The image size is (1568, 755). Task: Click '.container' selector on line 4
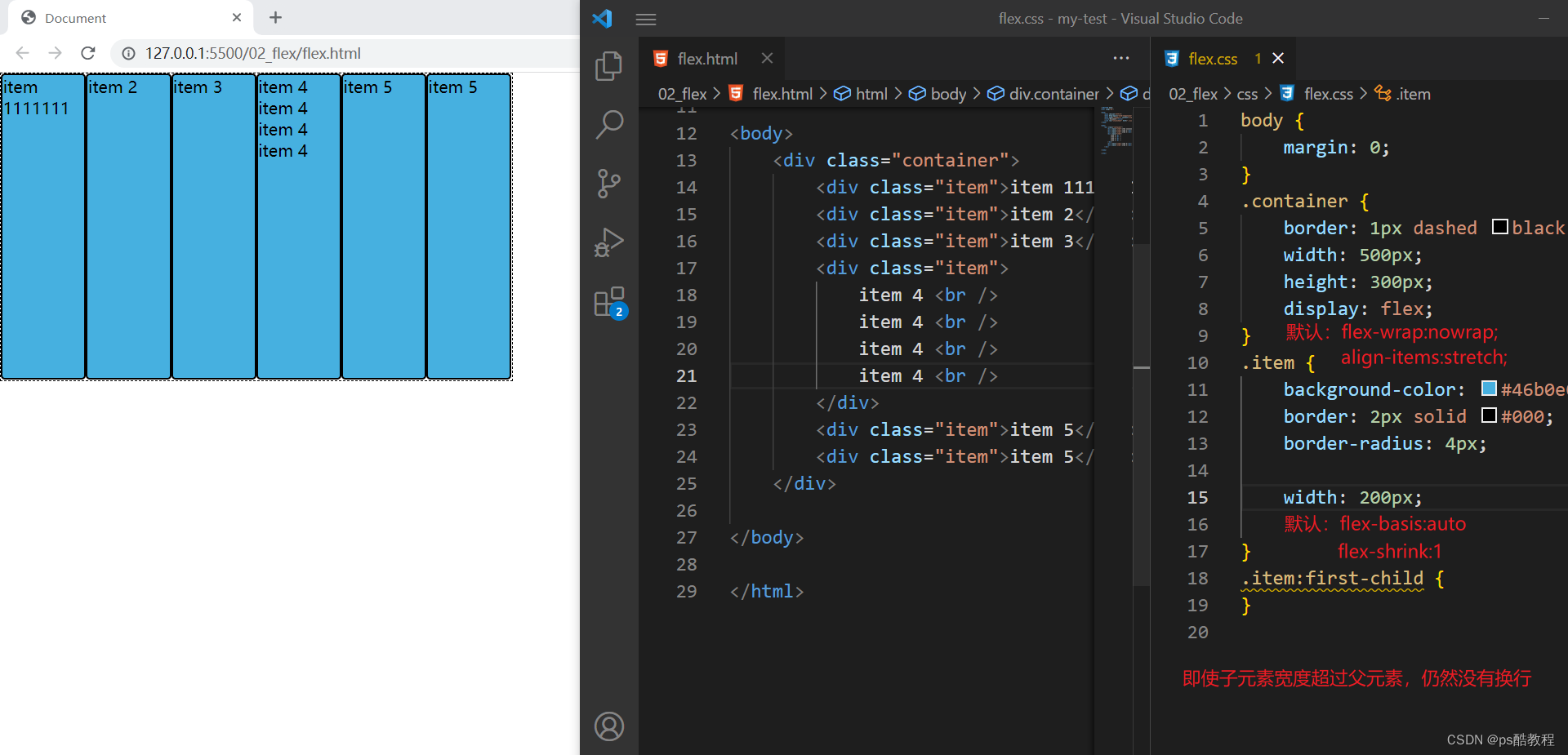[x=1294, y=201]
